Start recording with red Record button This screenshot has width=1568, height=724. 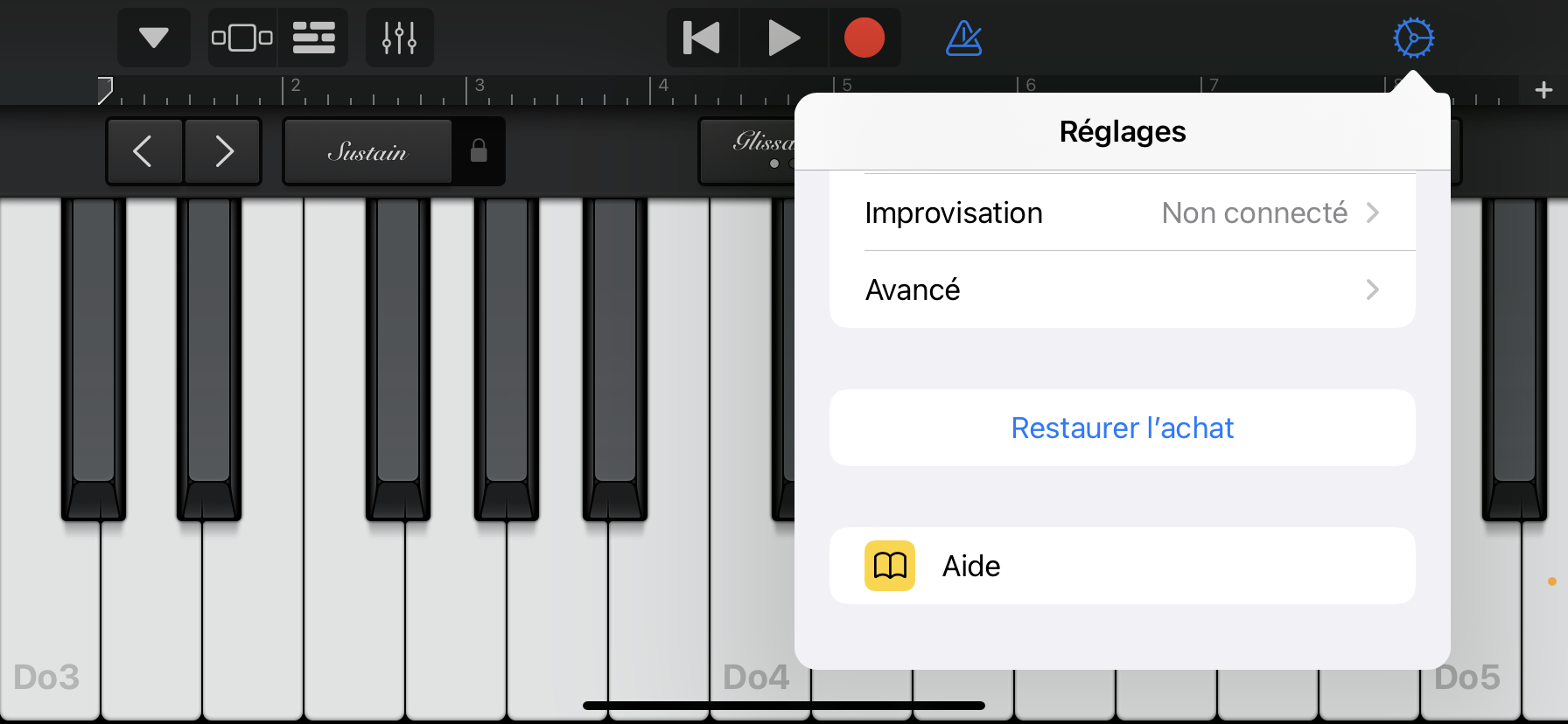[x=864, y=38]
